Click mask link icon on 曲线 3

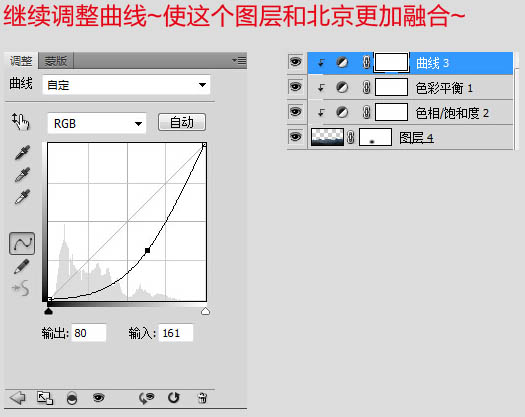tap(366, 62)
